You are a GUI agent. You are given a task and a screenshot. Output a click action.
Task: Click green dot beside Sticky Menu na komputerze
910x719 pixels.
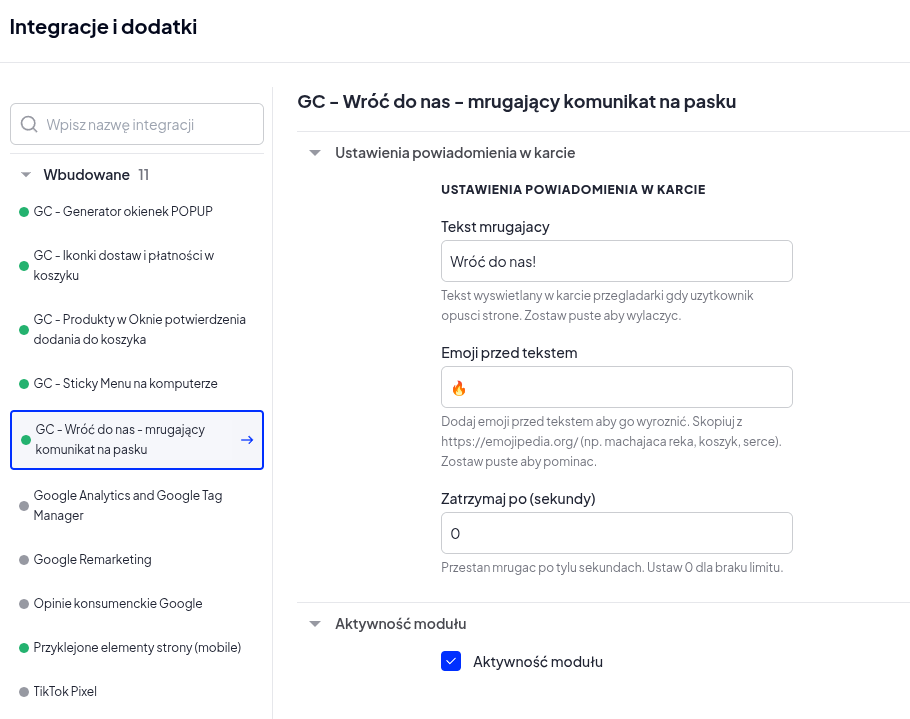[24, 384]
